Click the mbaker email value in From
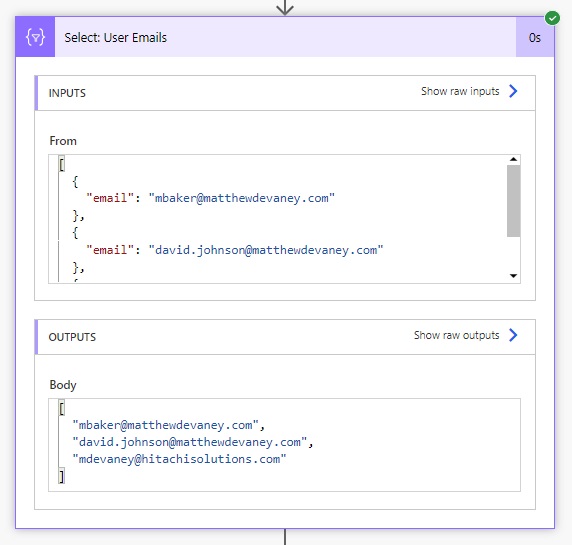 tap(241, 198)
